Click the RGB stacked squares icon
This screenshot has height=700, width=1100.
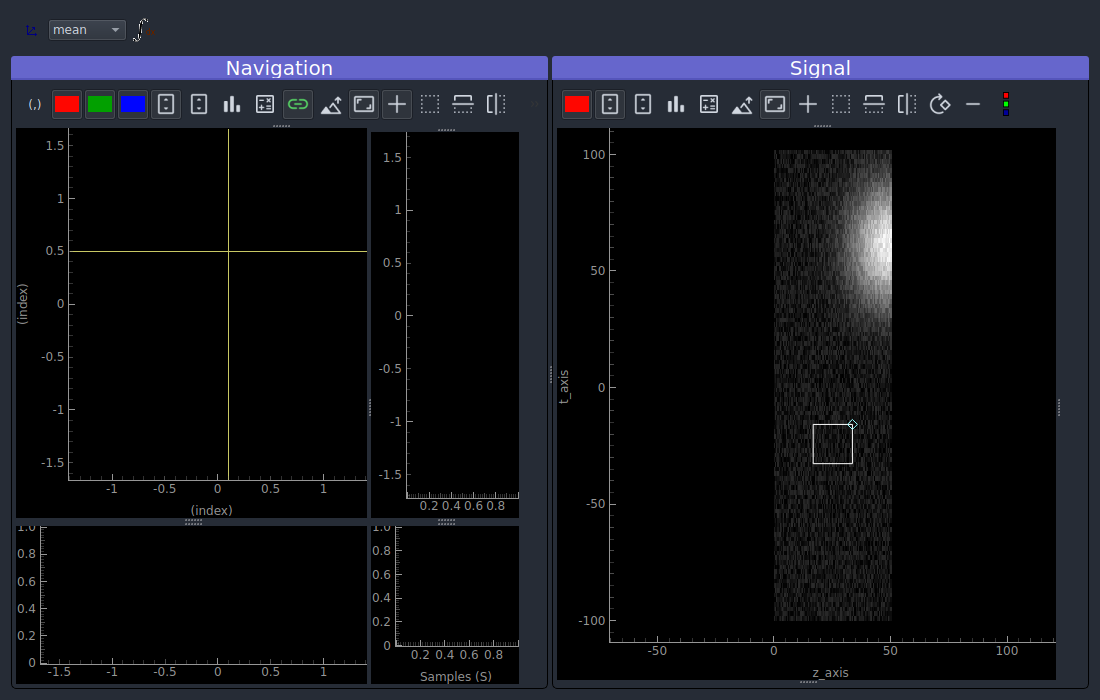pos(1005,105)
